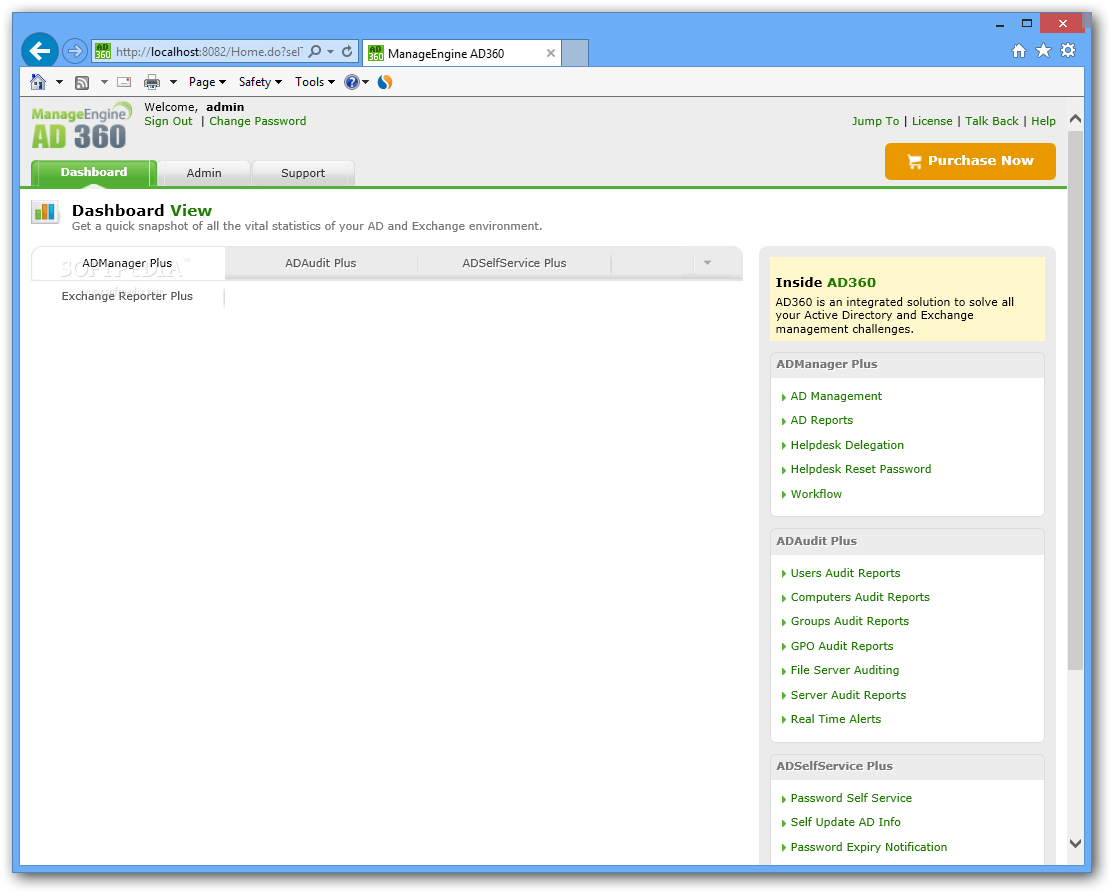
Task: Open Password Expiry Notification link
Action: pyautogui.click(x=869, y=848)
